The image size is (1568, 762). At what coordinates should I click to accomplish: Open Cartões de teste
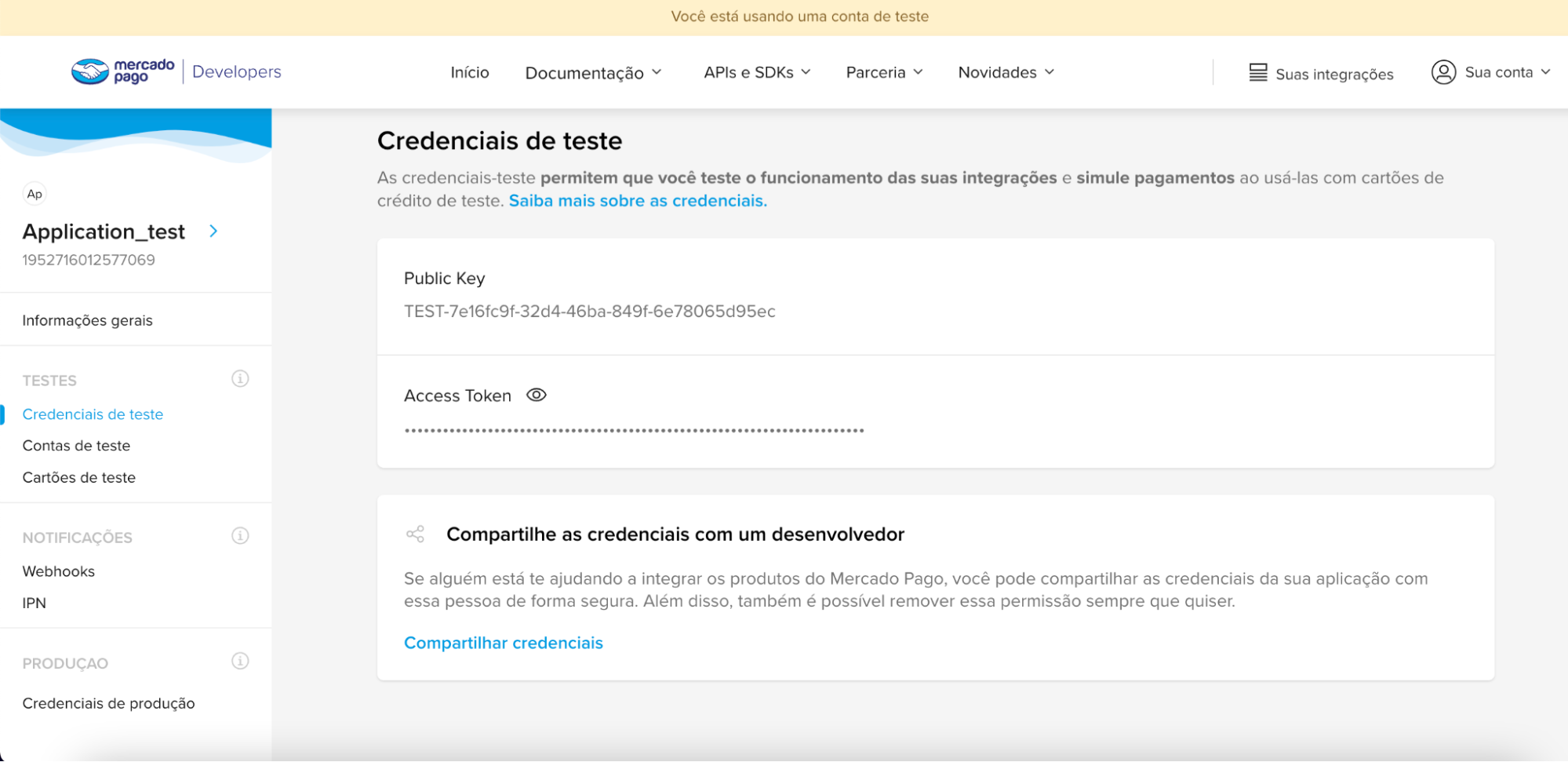point(78,477)
